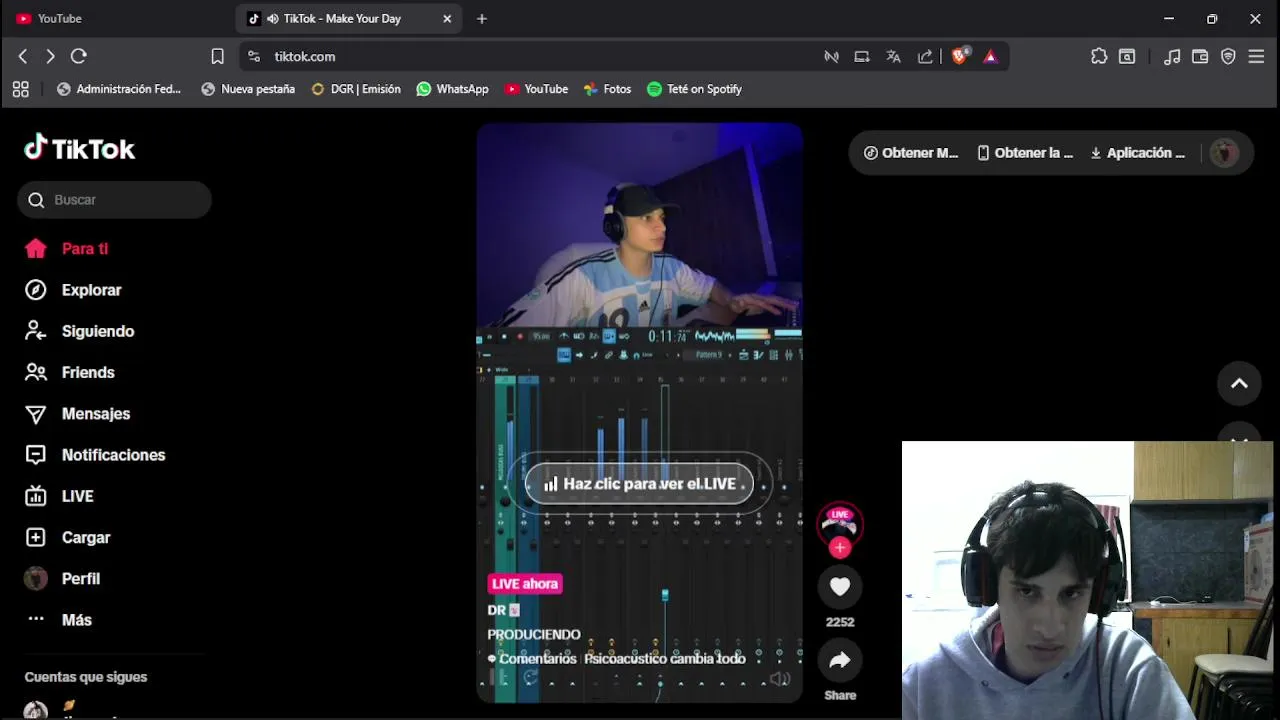The width and height of the screenshot is (1280, 720).
Task: Click the share-page arrow icon in address bar
Action: pos(925,57)
